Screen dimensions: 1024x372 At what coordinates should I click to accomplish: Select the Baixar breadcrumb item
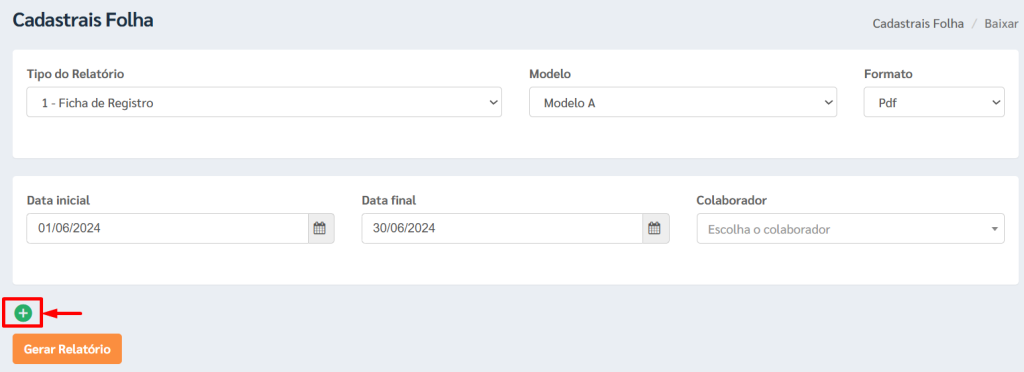pyautogui.click(x=1001, y=23)
